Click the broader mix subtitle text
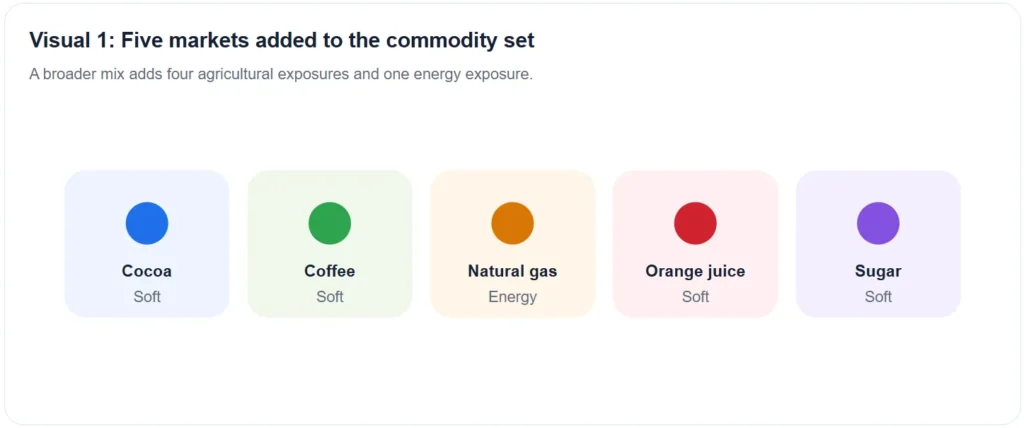 pyautogui.click(x=281, y=74)
